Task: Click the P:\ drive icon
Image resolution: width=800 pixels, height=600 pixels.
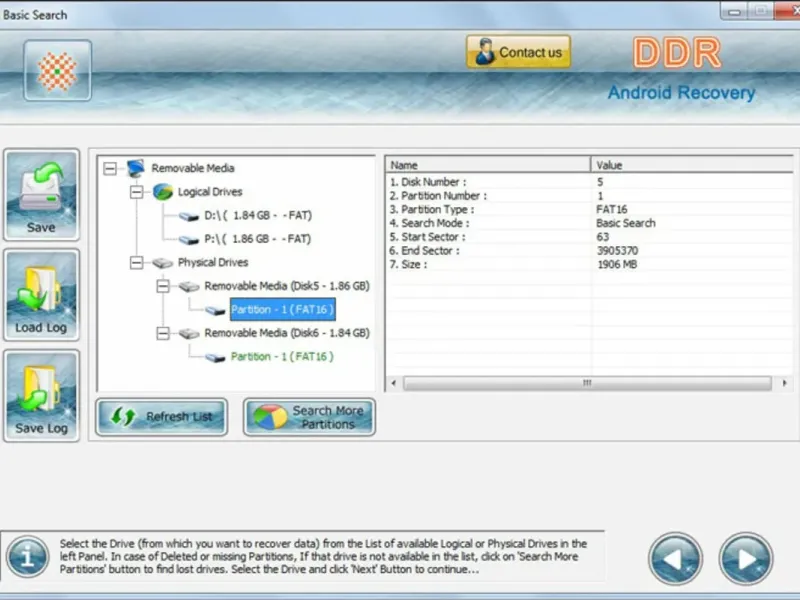Action: [189, 240]
